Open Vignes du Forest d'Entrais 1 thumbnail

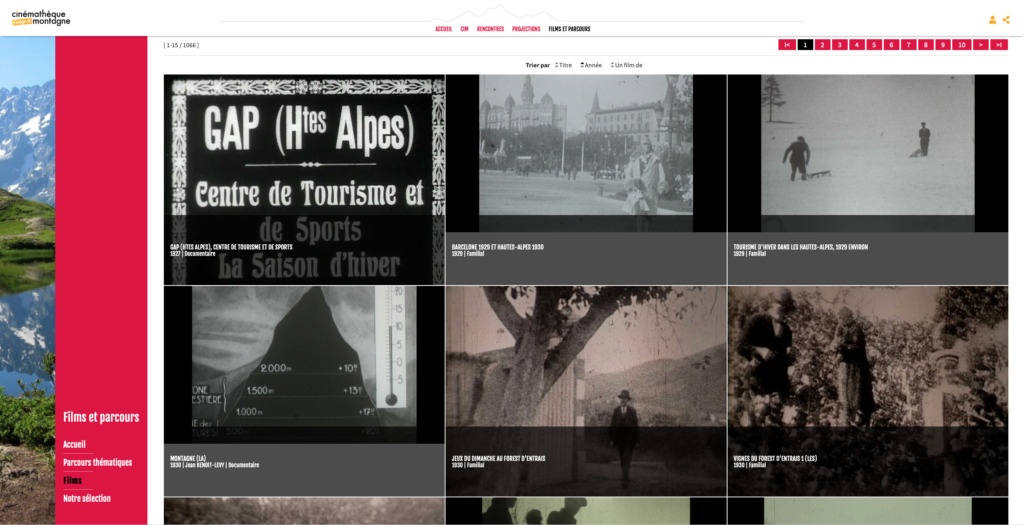868,391
